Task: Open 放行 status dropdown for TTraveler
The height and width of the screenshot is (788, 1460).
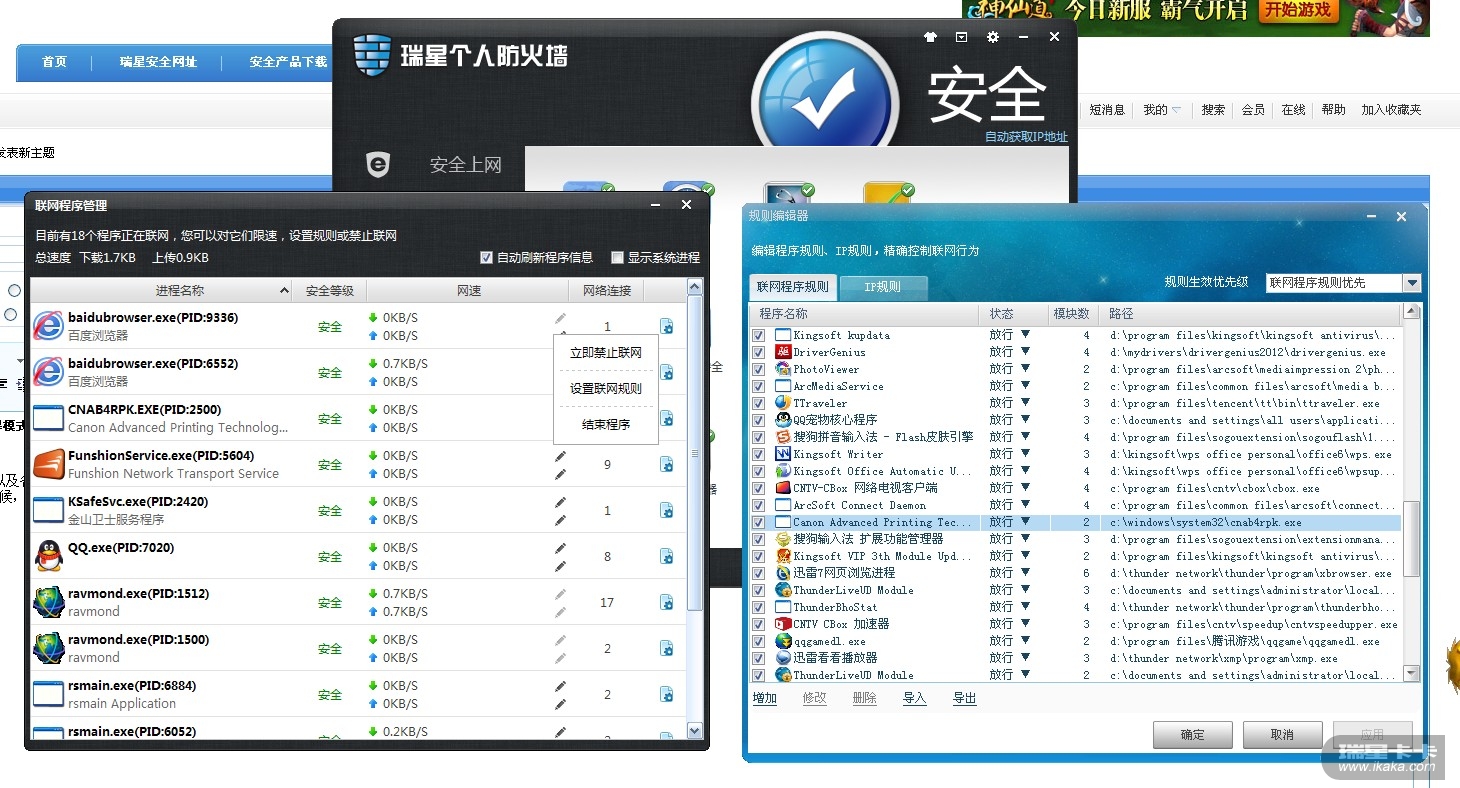Action: (1025, 403)
